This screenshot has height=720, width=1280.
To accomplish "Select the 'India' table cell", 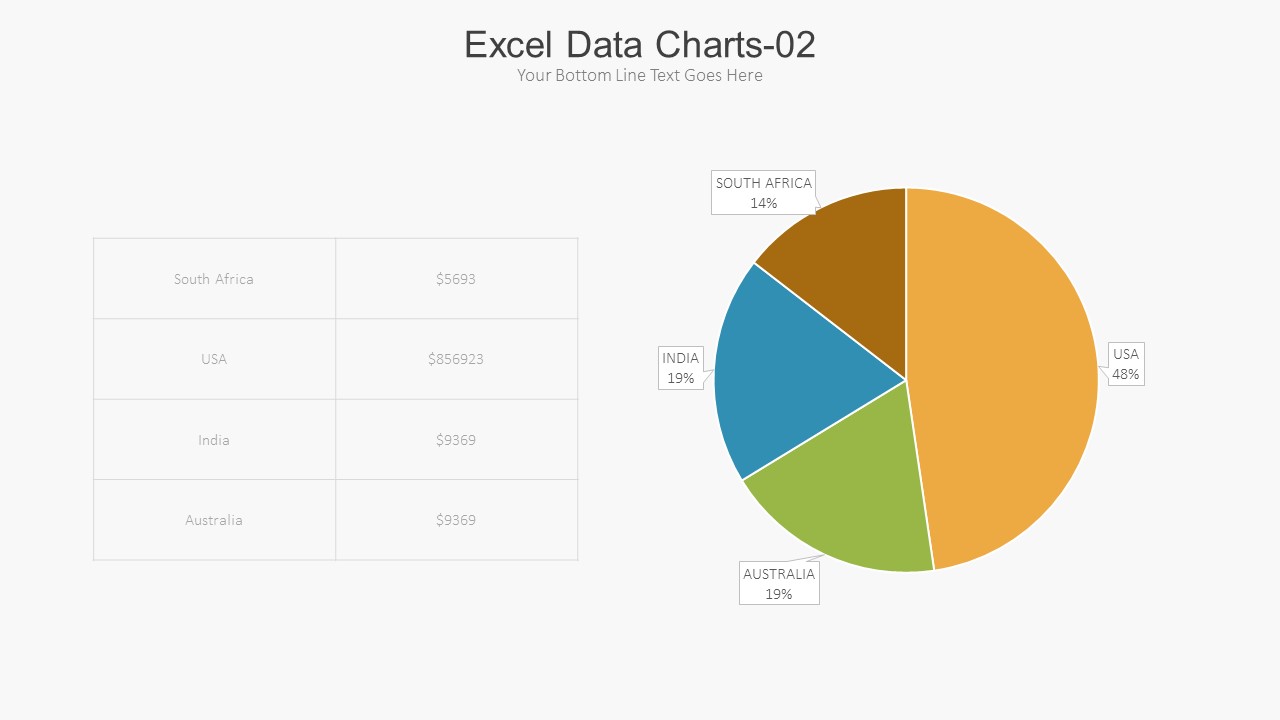I will (214, 440).
